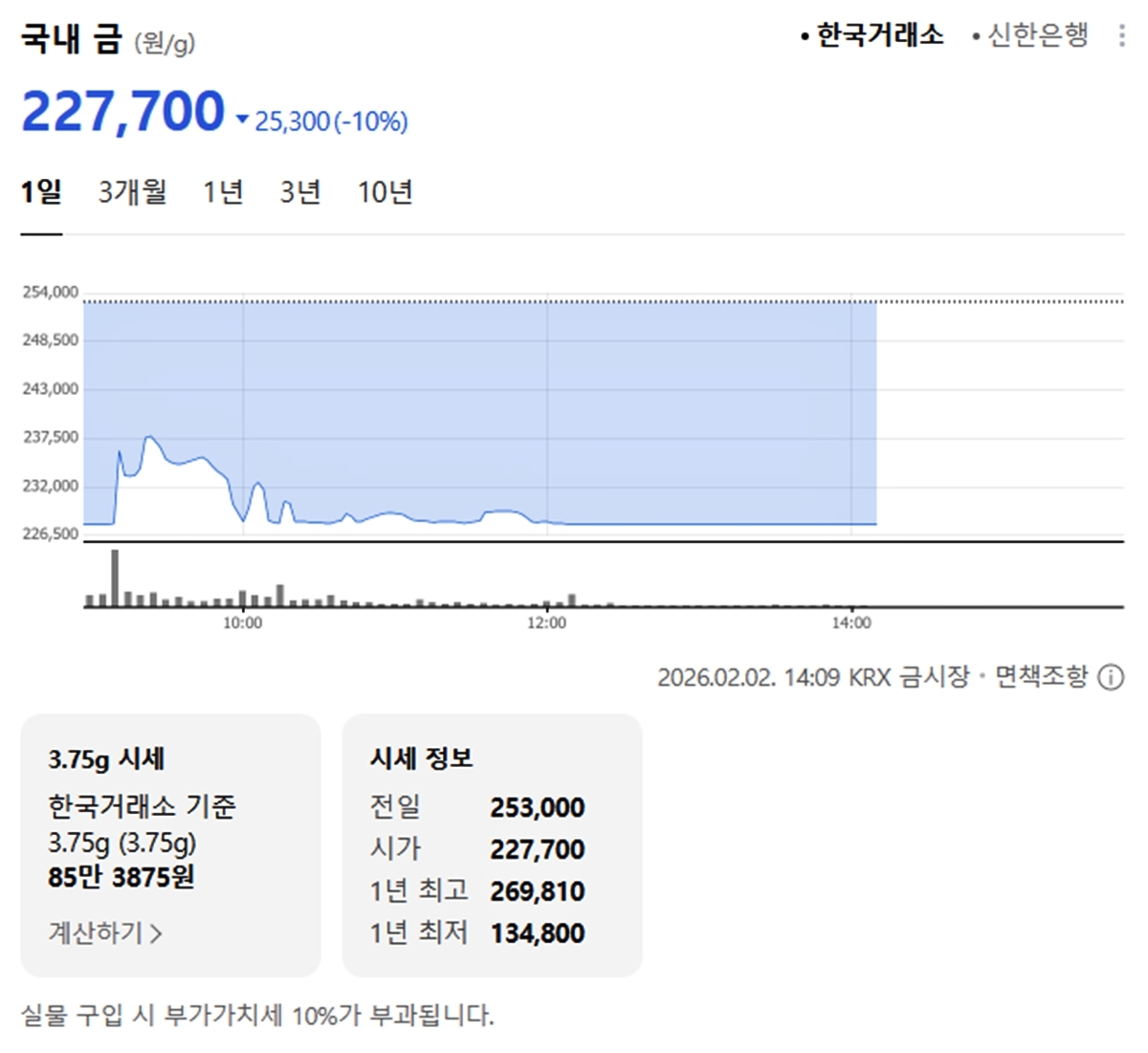Open the 면책조항 disclaimer link
The width and height of the screenshot is (1148, 1053).
(x=1041, y=677)
